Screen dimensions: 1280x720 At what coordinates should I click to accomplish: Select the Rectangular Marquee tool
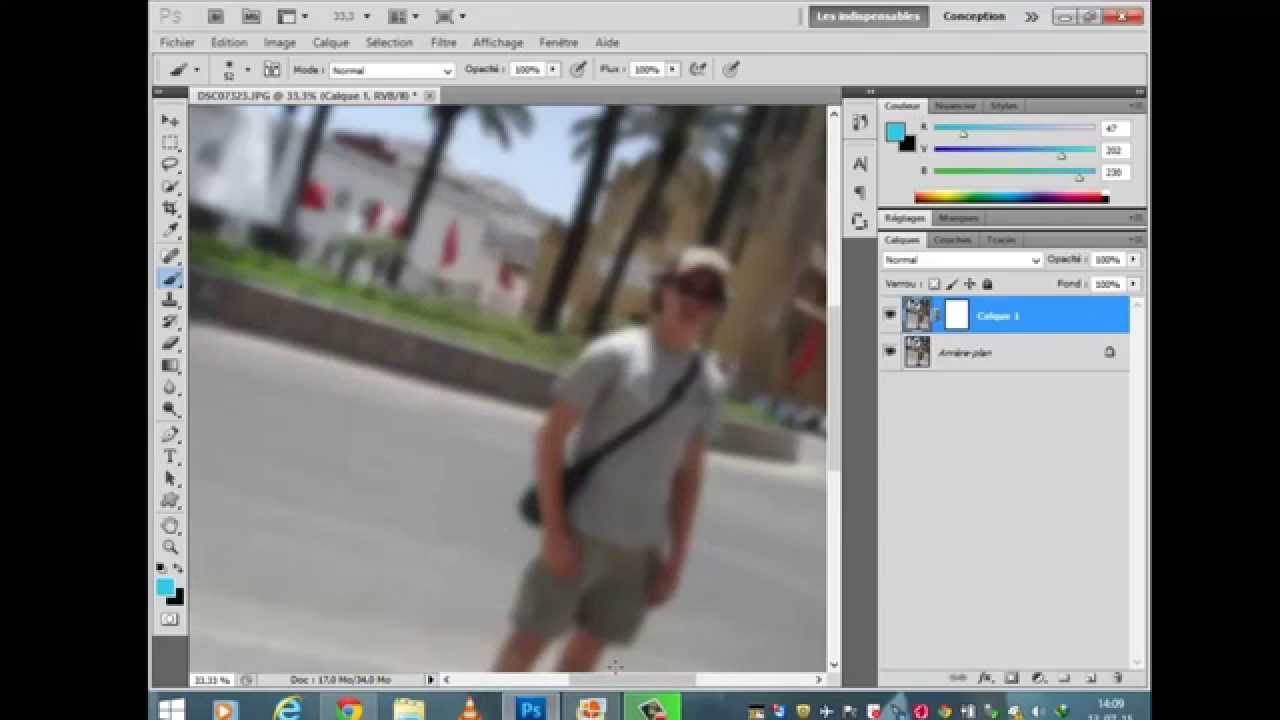click(x=170, y=142)
